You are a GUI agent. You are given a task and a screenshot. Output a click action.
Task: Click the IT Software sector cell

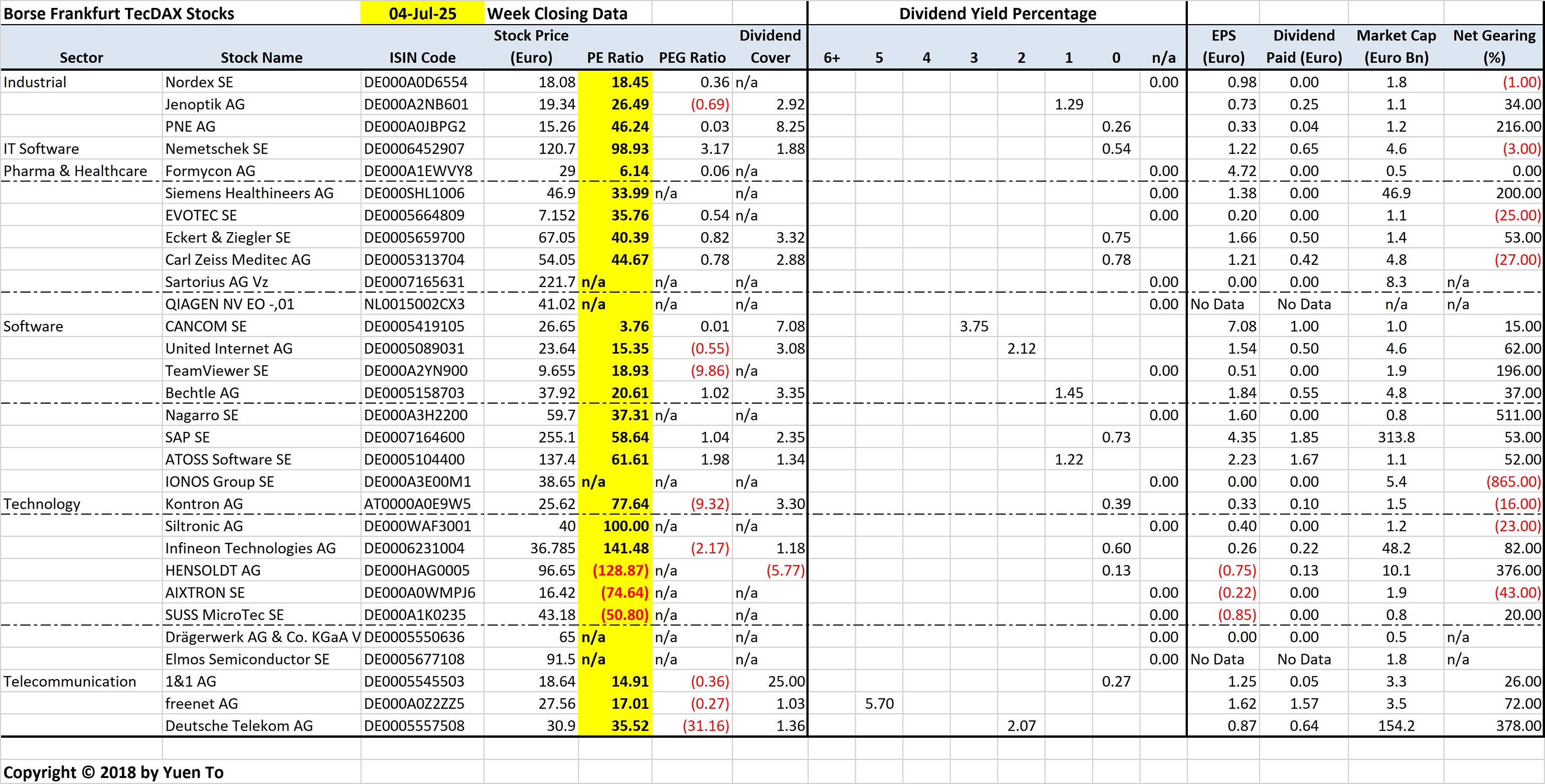tap(81, 149)
